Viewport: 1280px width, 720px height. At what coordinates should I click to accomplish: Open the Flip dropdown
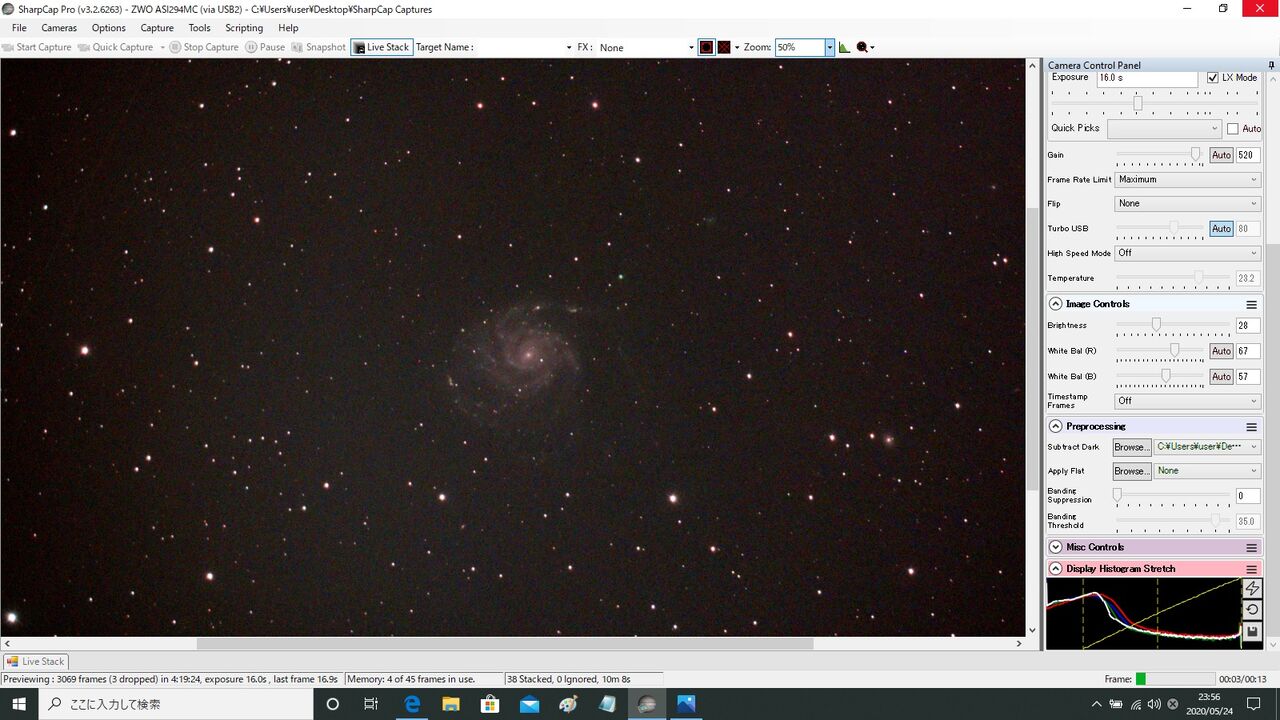click(1188, 204)
